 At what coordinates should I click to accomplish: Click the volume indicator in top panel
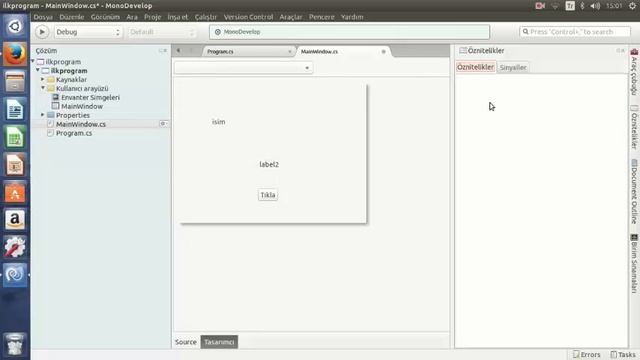[595, 6]
